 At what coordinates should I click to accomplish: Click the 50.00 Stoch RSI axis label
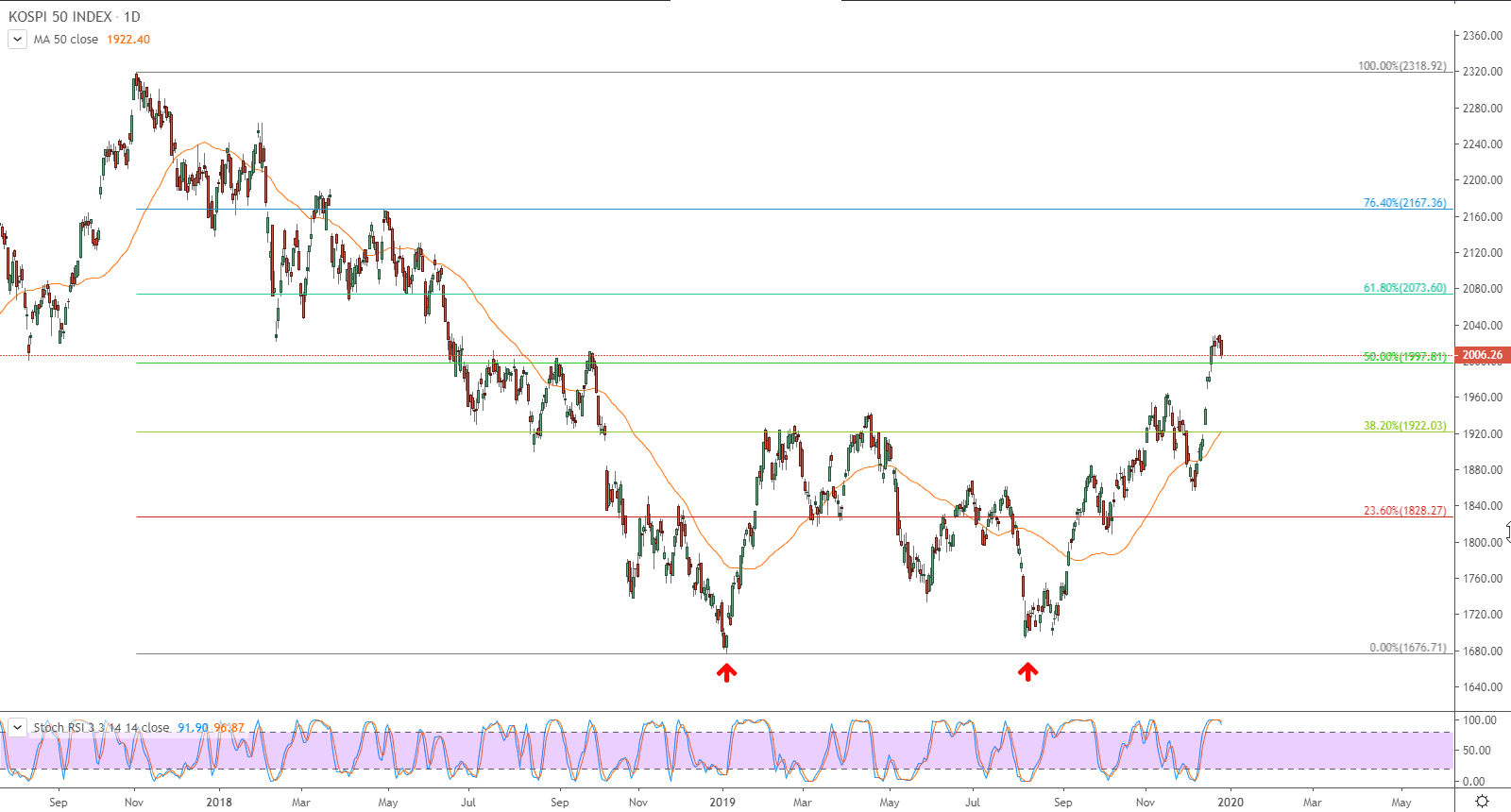[1477, 751]
